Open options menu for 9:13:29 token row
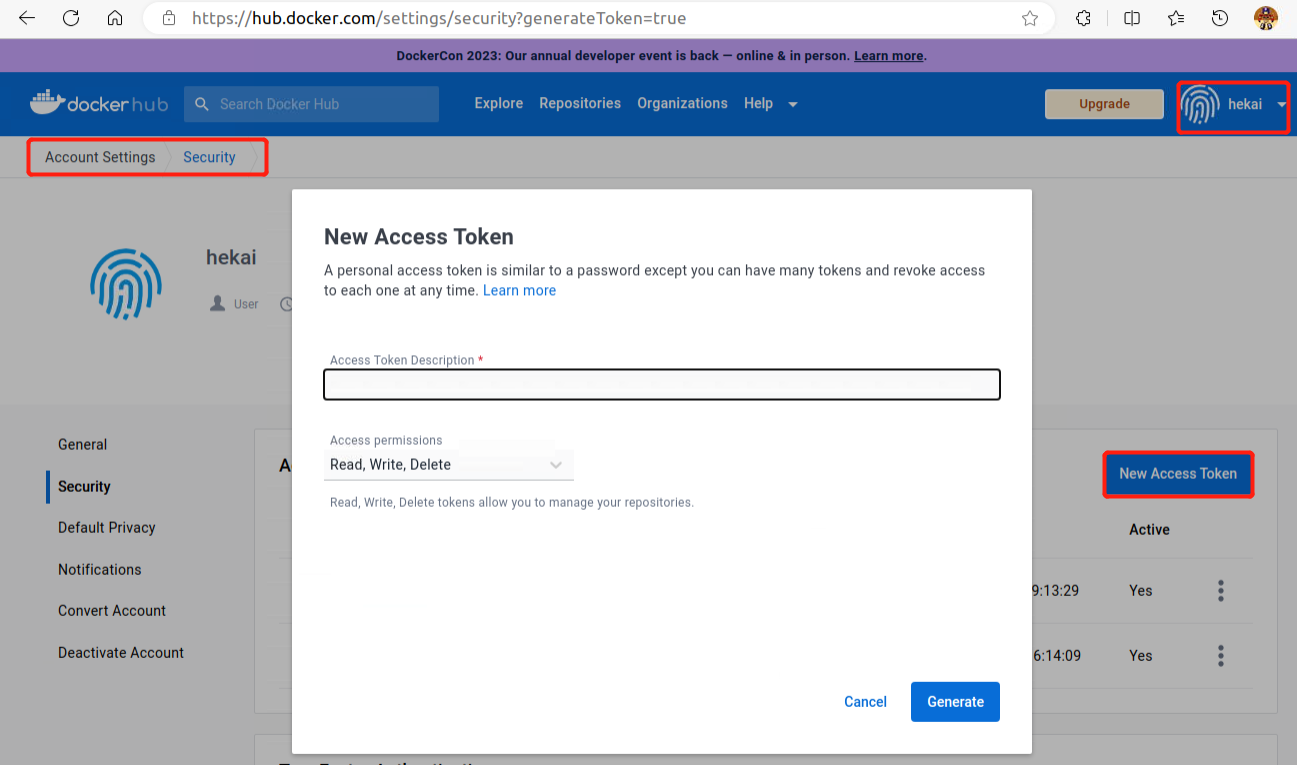Image resolution: width=1297 pixels, height=765 pixels. 1221,591
